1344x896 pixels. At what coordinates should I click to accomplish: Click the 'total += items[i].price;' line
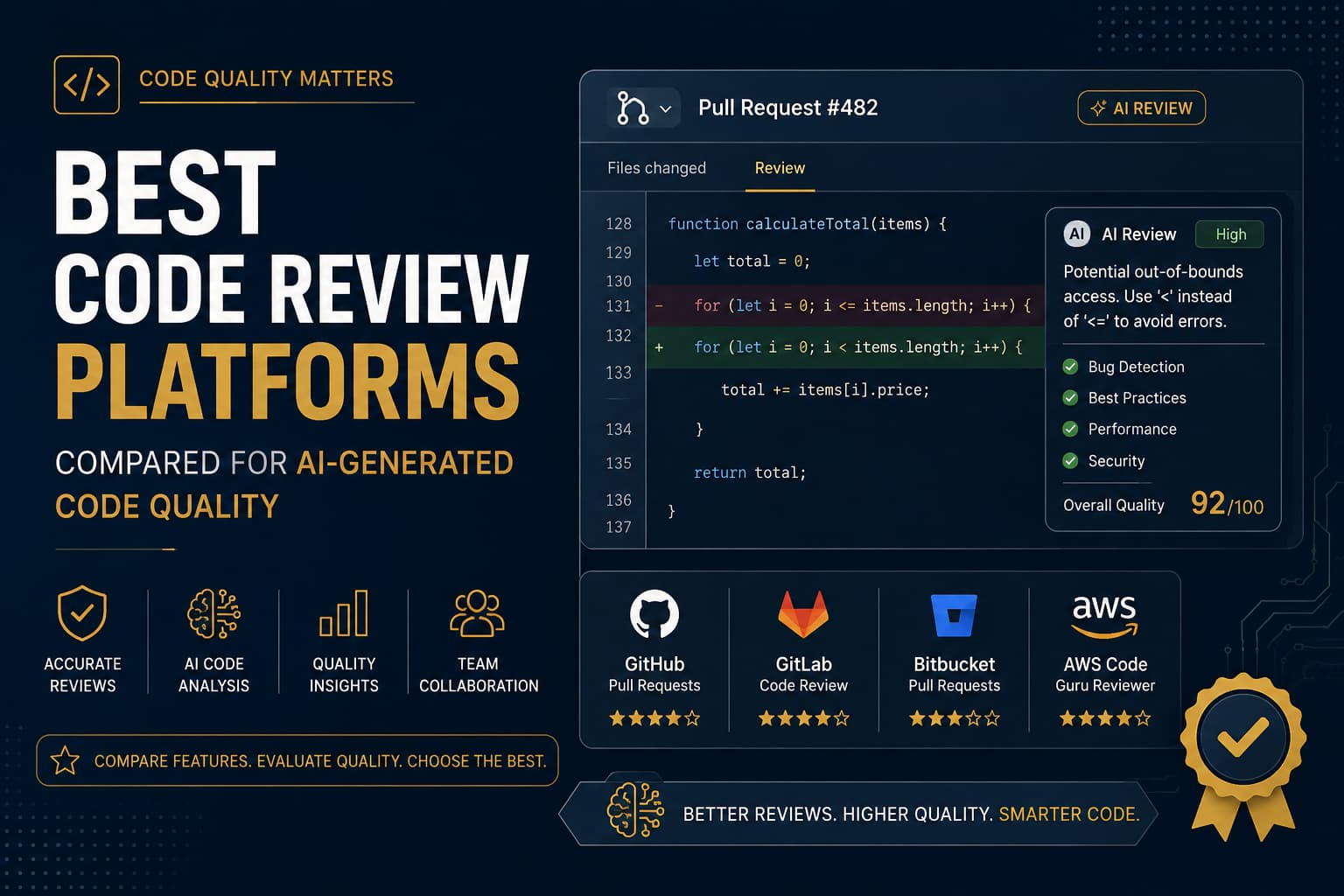(x=824, y=389)
